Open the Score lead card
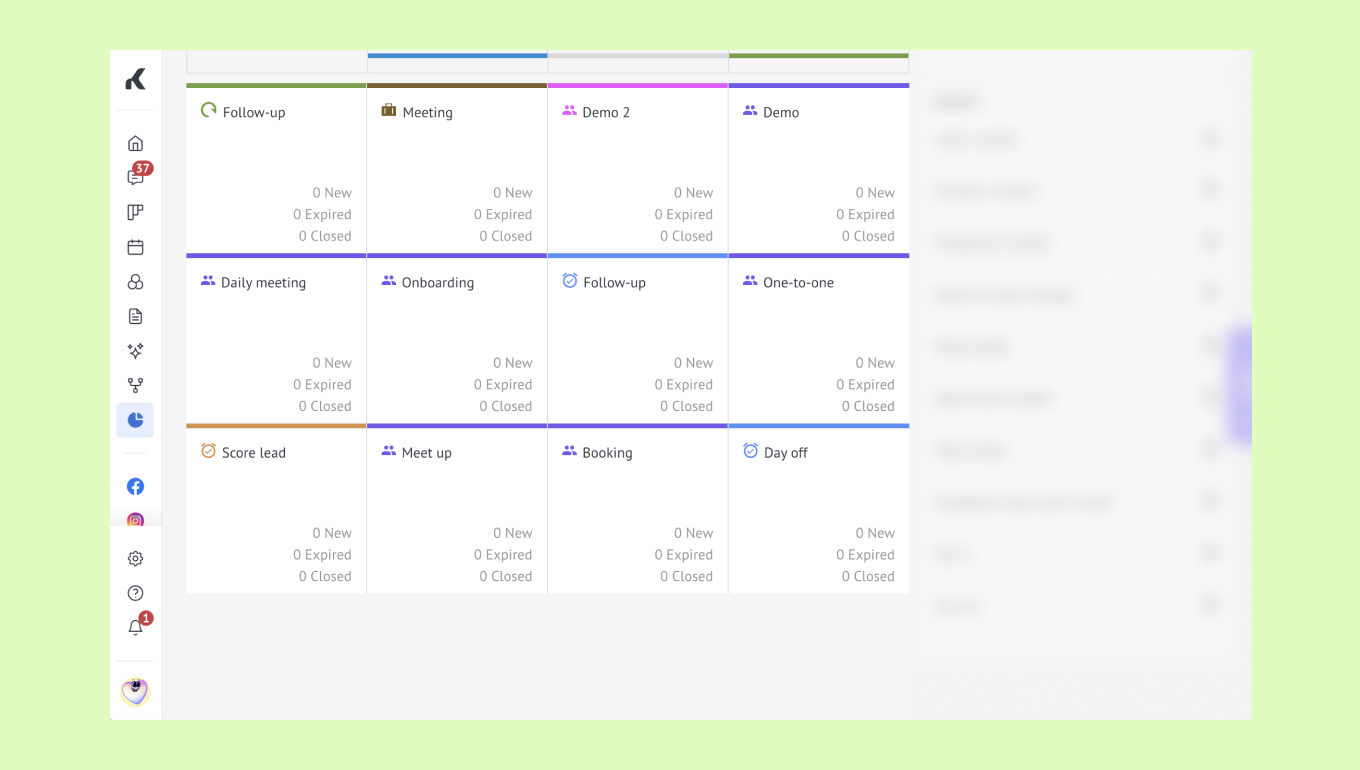The width and height of the screenshot is (1360, 770). 276,509
